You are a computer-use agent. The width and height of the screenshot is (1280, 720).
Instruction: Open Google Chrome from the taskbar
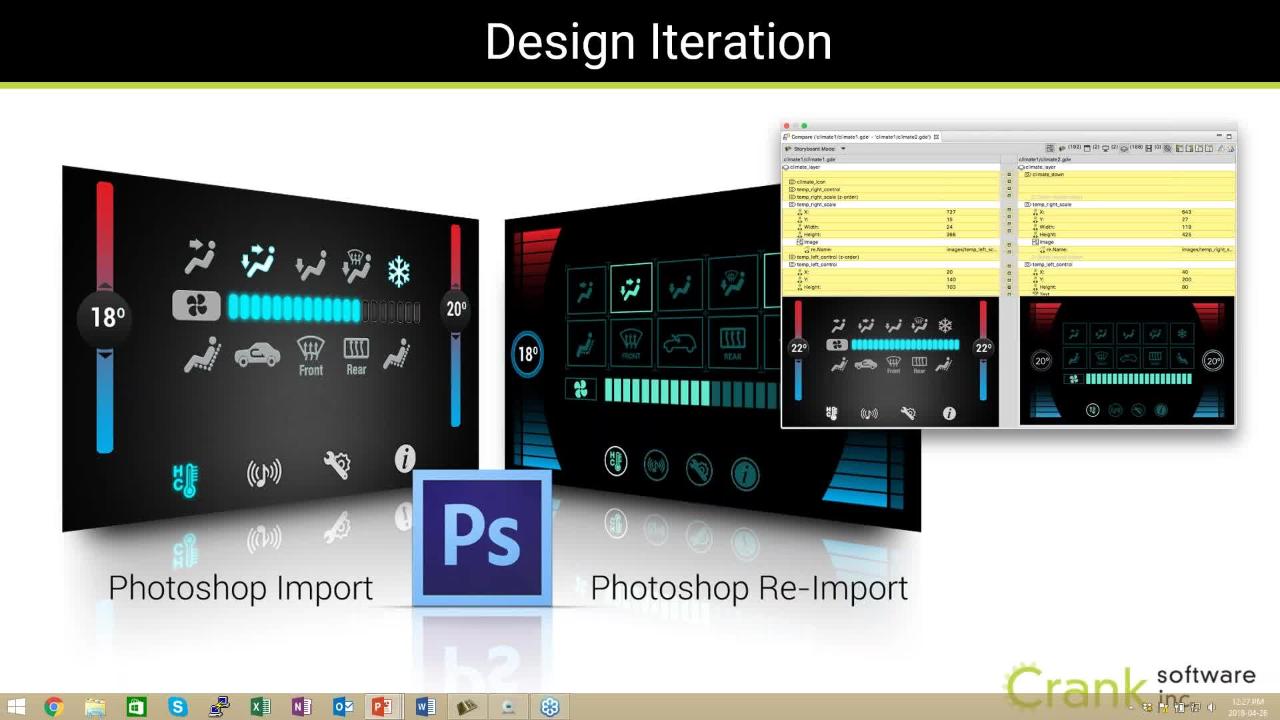54,707
